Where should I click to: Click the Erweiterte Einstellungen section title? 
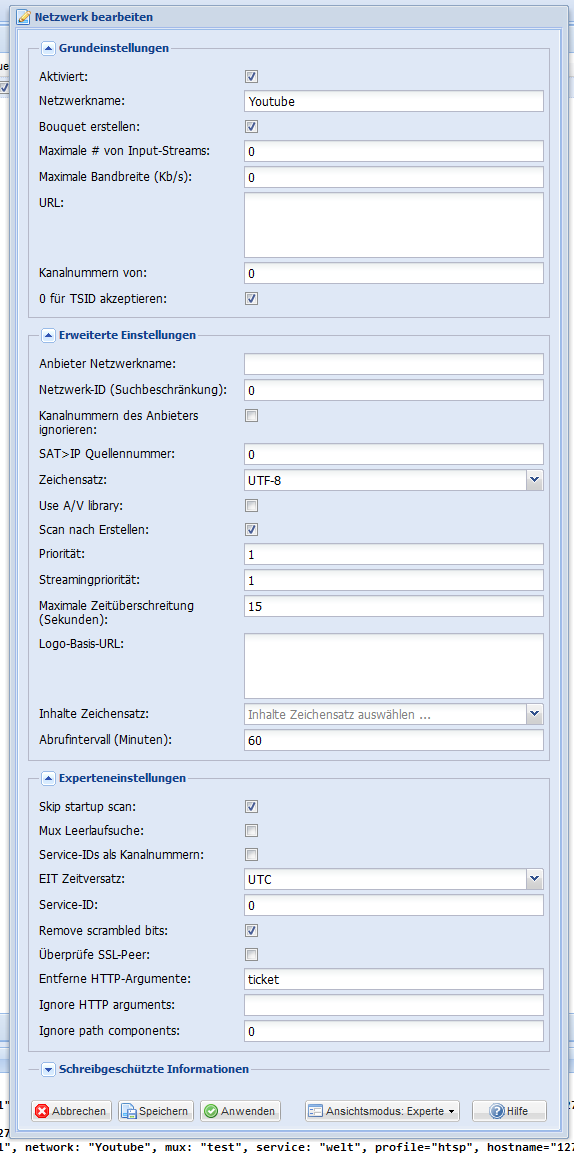coord(127,335)
